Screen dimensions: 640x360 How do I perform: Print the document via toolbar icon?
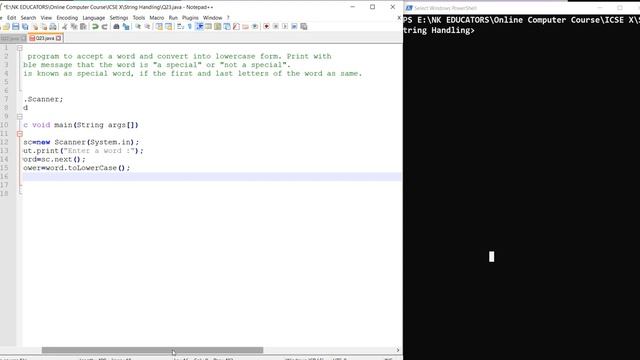tap(53, 27)
